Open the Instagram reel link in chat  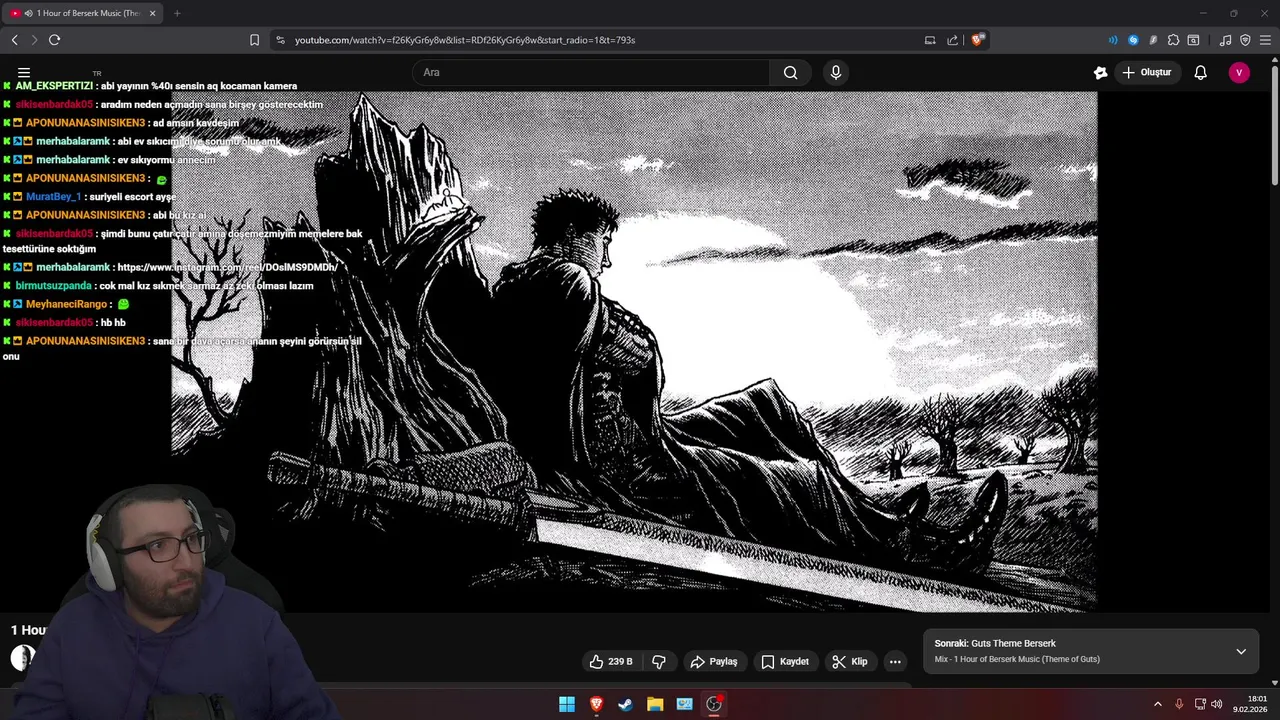(x=226, y=267)
